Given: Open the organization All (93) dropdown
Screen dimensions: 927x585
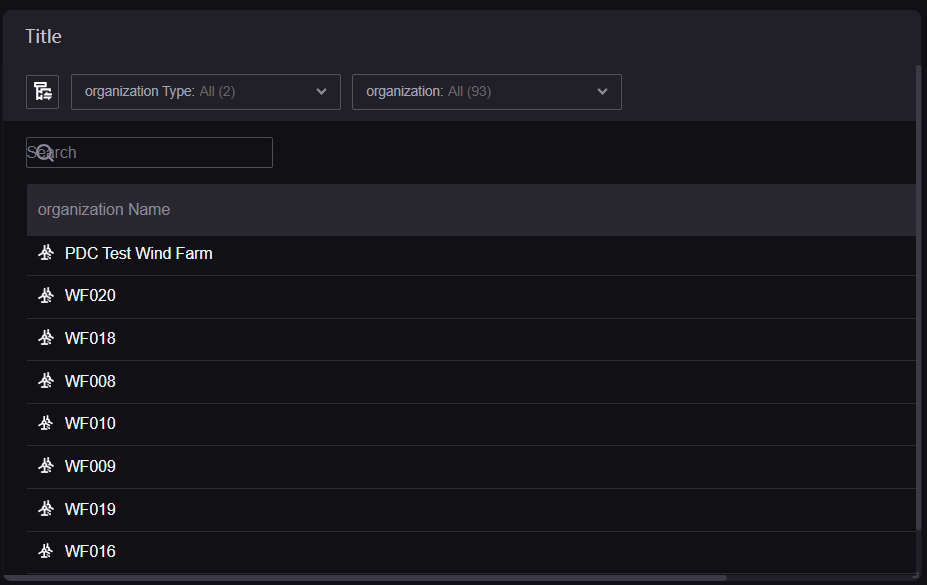Looking at the screenshot, I should [487, 92].
